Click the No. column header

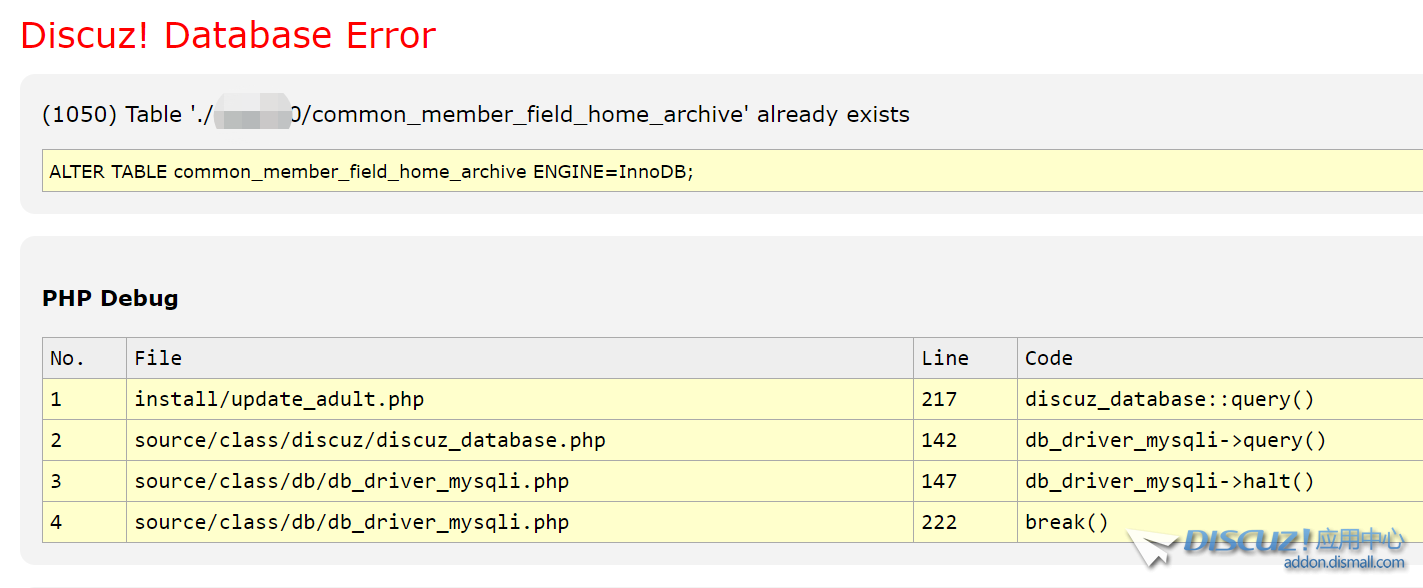pyautogui.click(x=68, y=358)
